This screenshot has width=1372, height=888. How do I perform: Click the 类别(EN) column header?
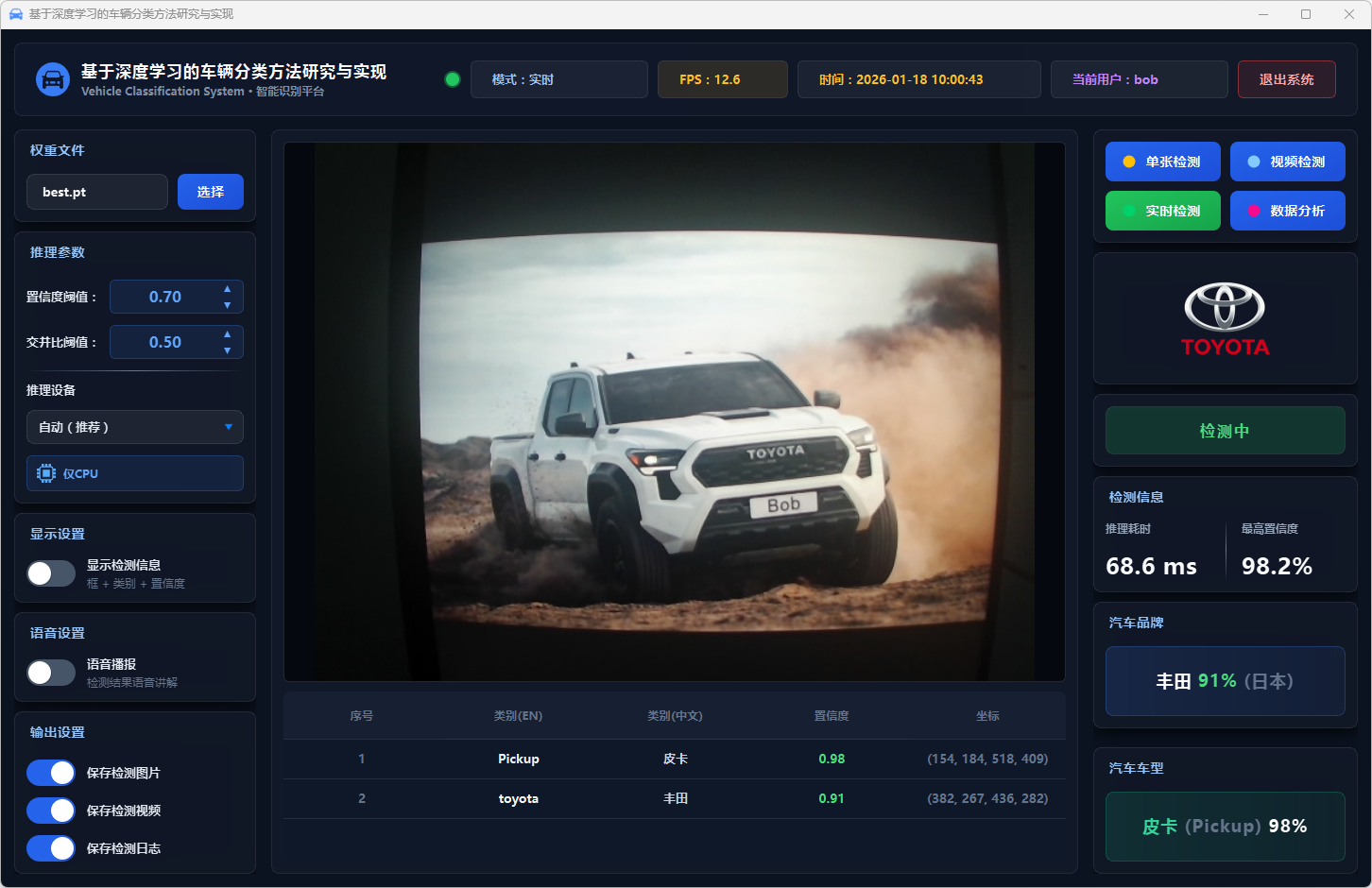(x=518, y=716)
